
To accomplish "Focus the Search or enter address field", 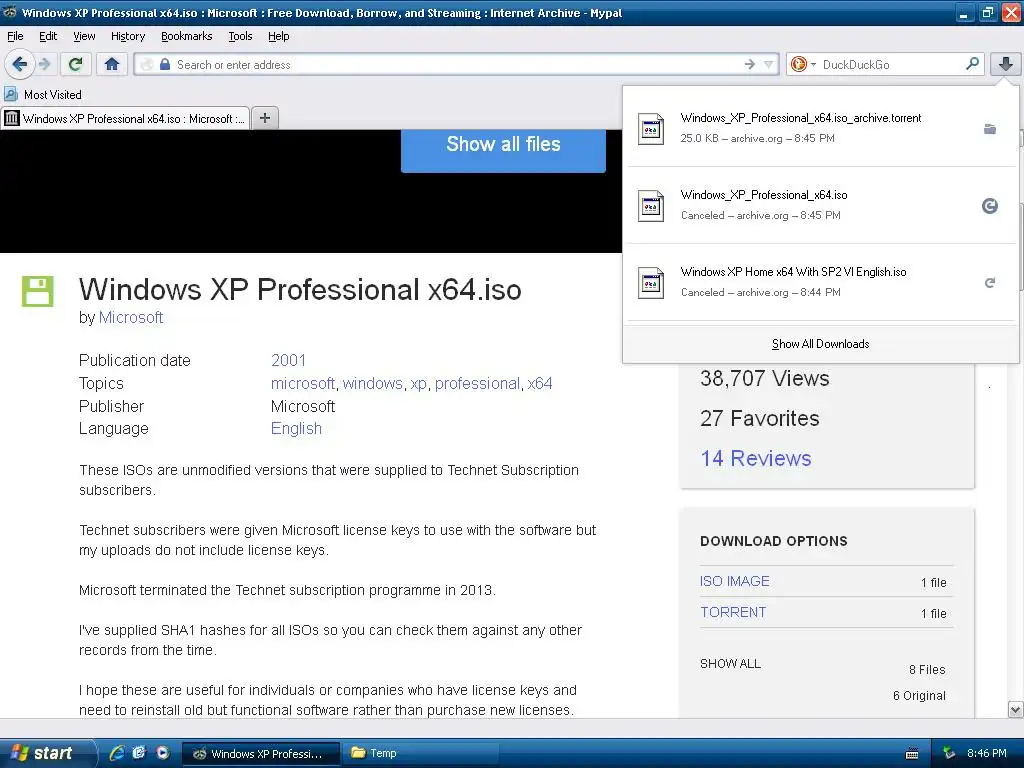I will pyautogui.click(x=456, y=64).
